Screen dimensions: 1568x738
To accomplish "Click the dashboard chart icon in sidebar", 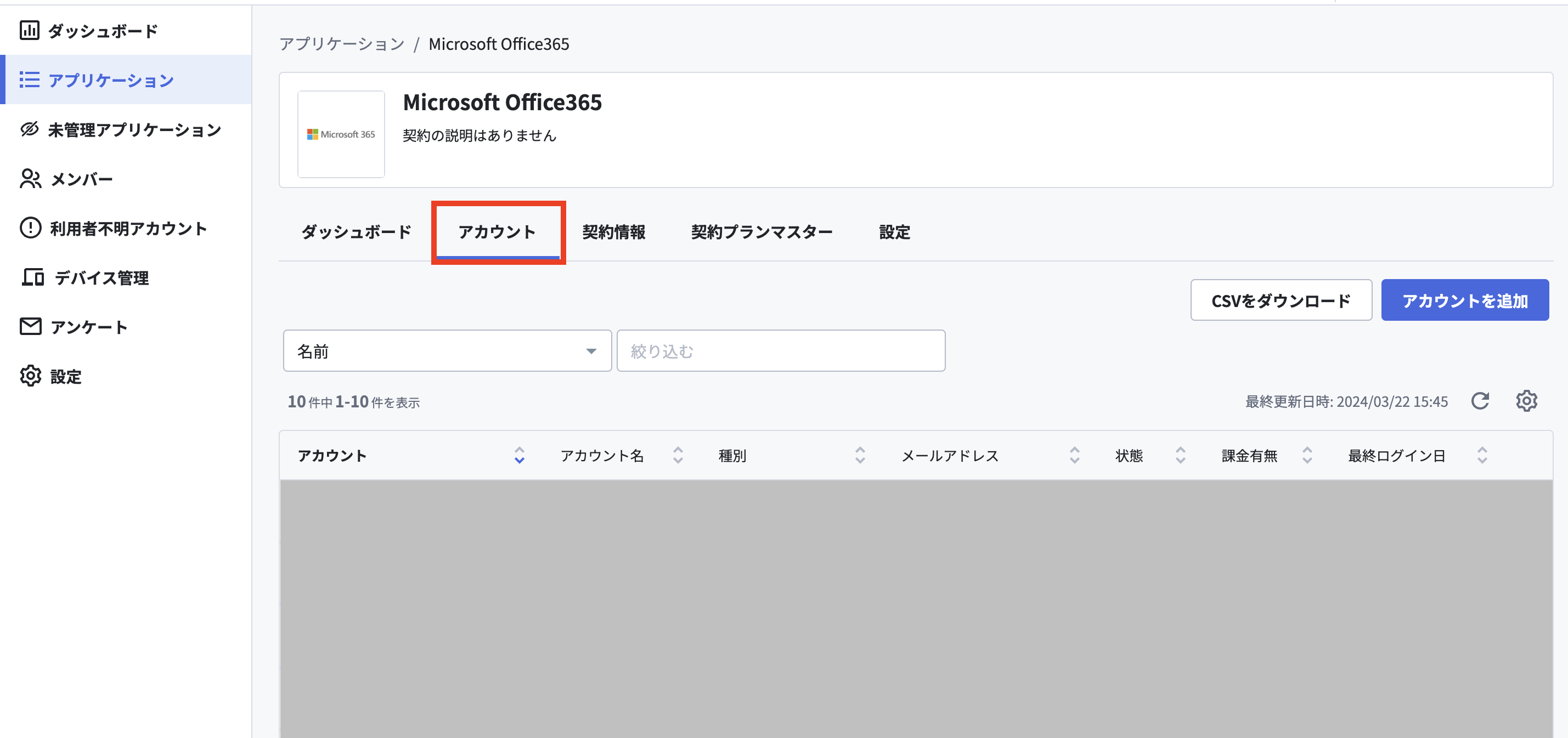I will [x=29, y=30].
